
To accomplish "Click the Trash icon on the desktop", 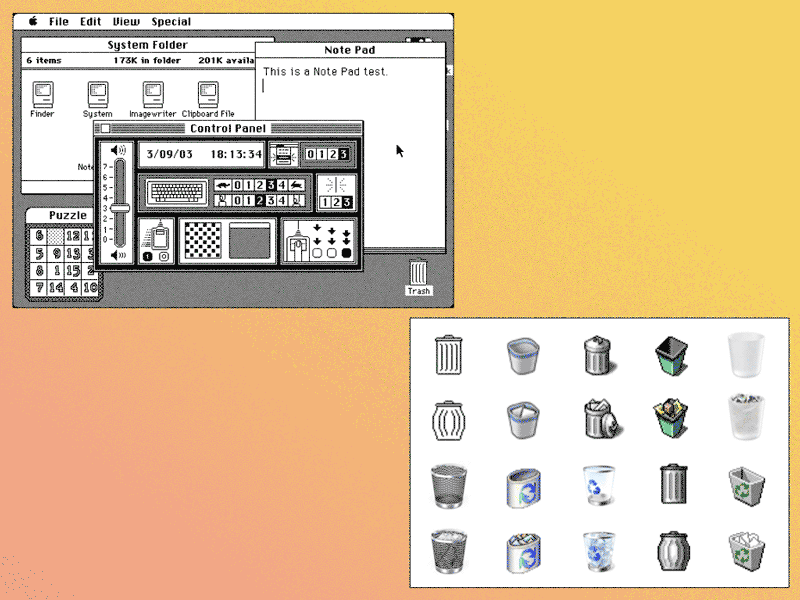I will click(418, 272).
